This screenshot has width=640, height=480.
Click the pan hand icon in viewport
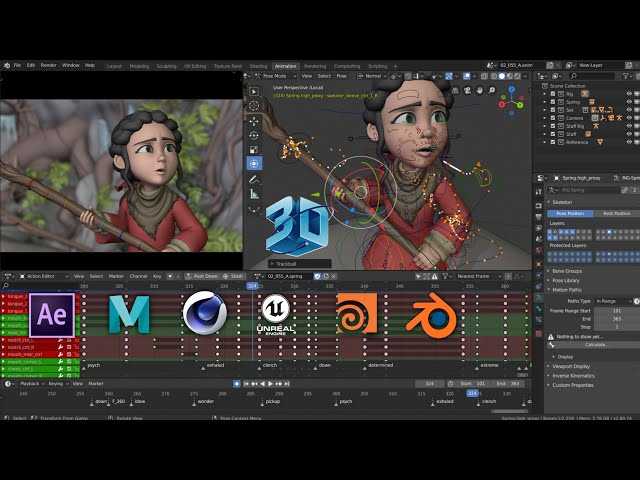[480, 90]
